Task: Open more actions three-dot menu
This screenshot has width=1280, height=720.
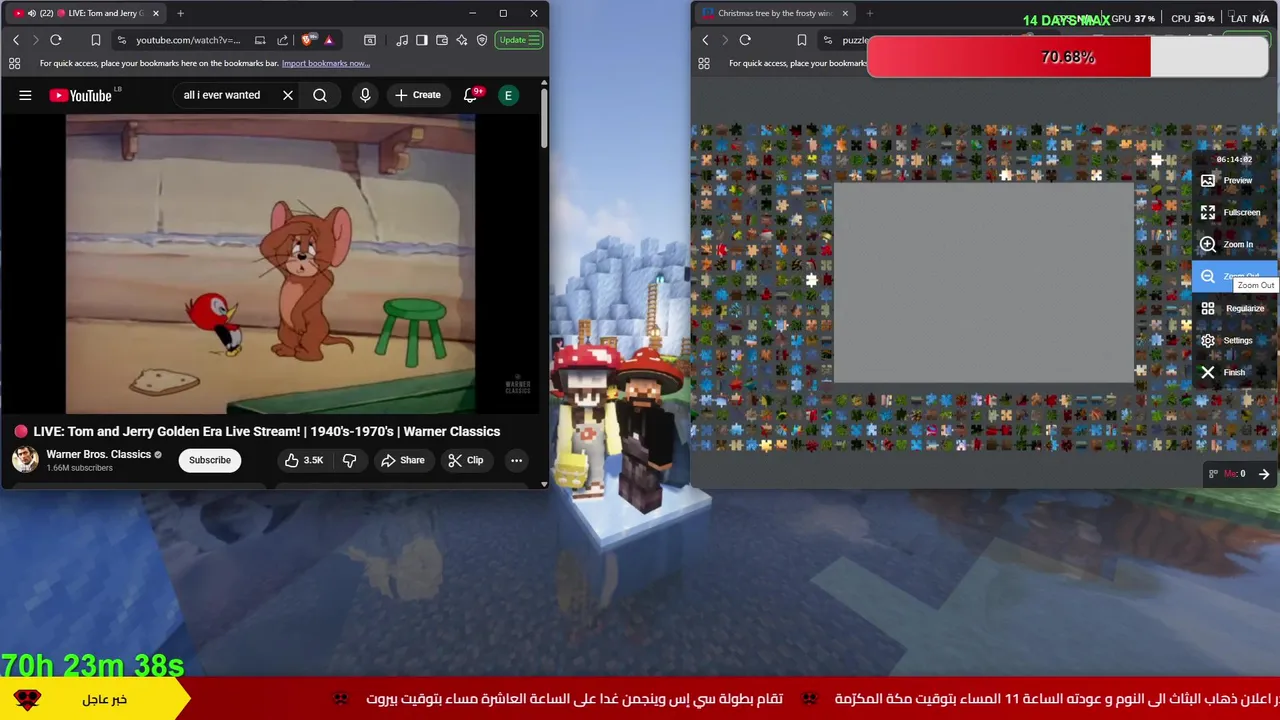Action: tap(516, 460)
